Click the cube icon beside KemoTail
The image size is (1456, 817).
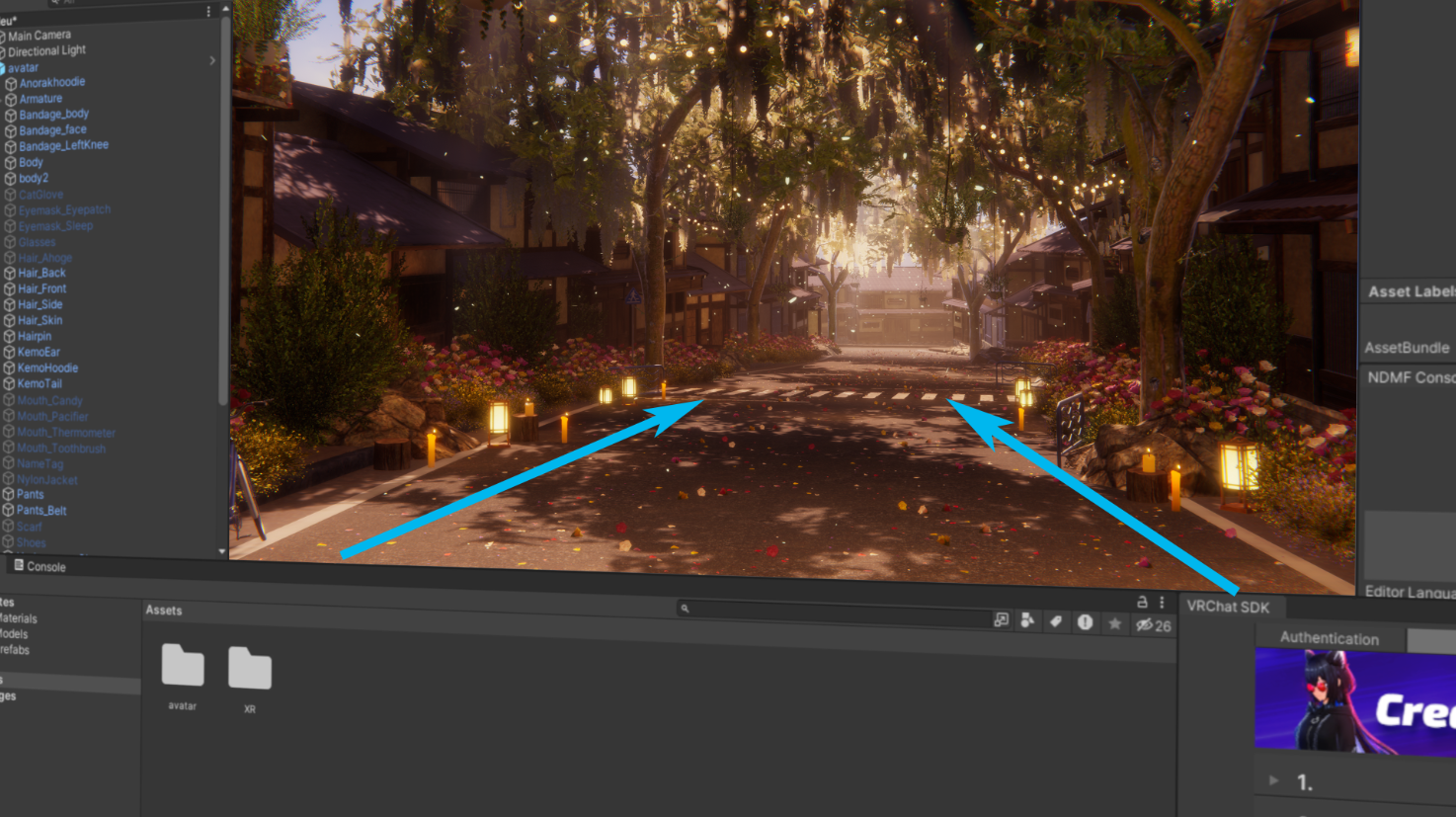pyautogui.click(x=9, y=384)
